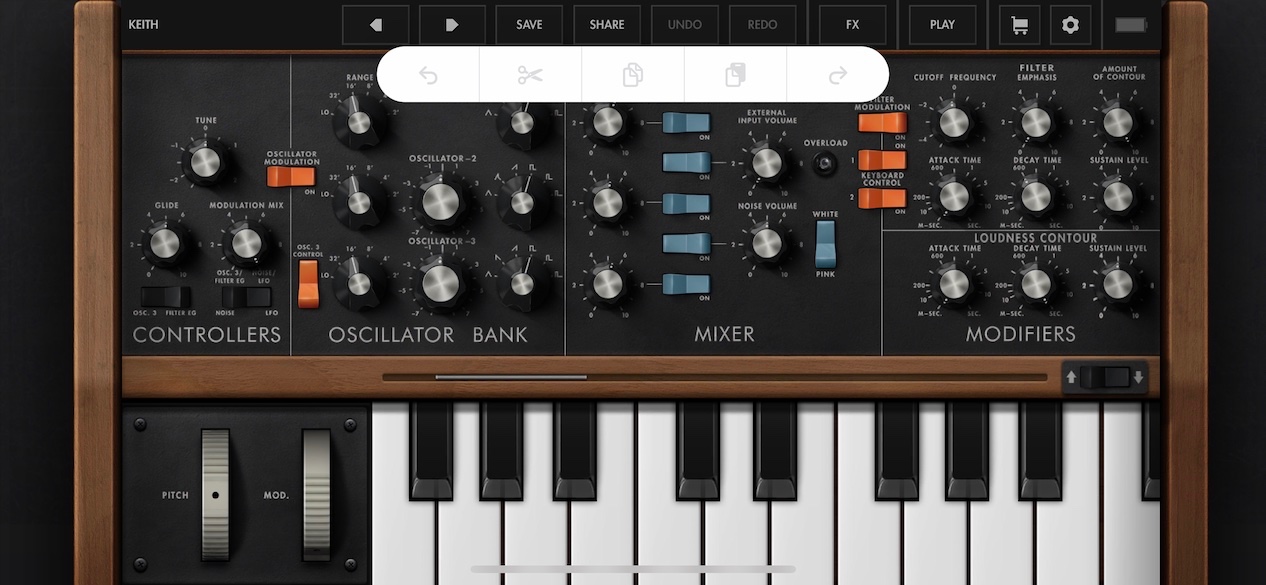
Task: Click the SAVE button
Action: click(529, 25)
